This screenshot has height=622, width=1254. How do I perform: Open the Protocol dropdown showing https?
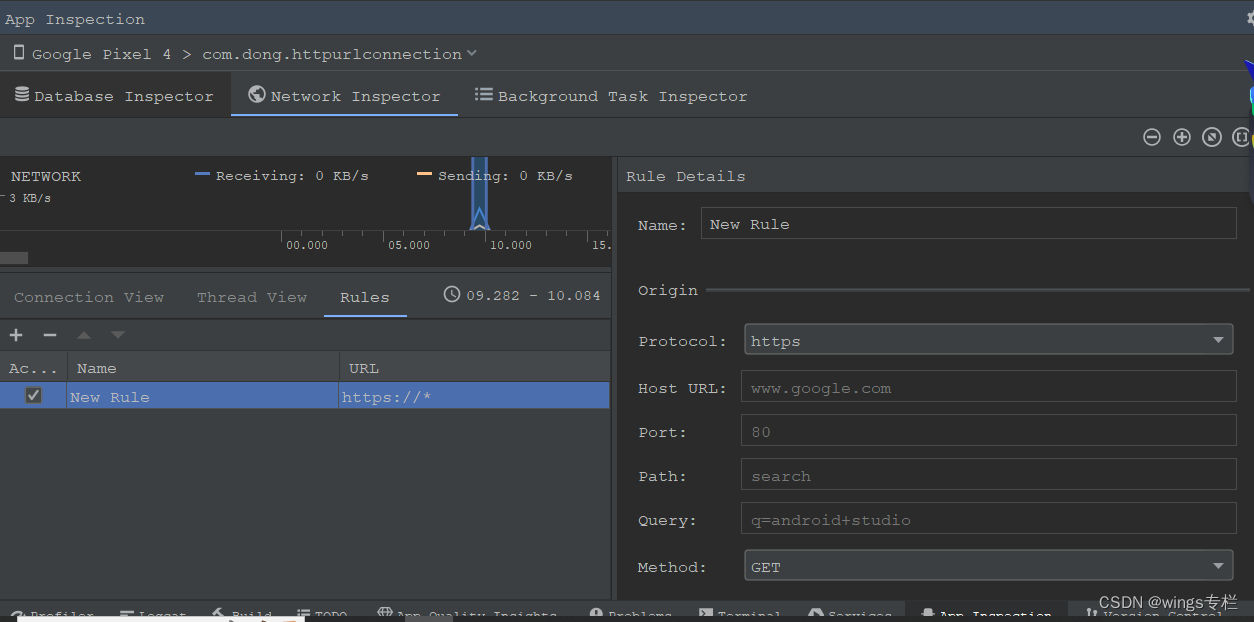pyautogui.click(x=989, y=340)
